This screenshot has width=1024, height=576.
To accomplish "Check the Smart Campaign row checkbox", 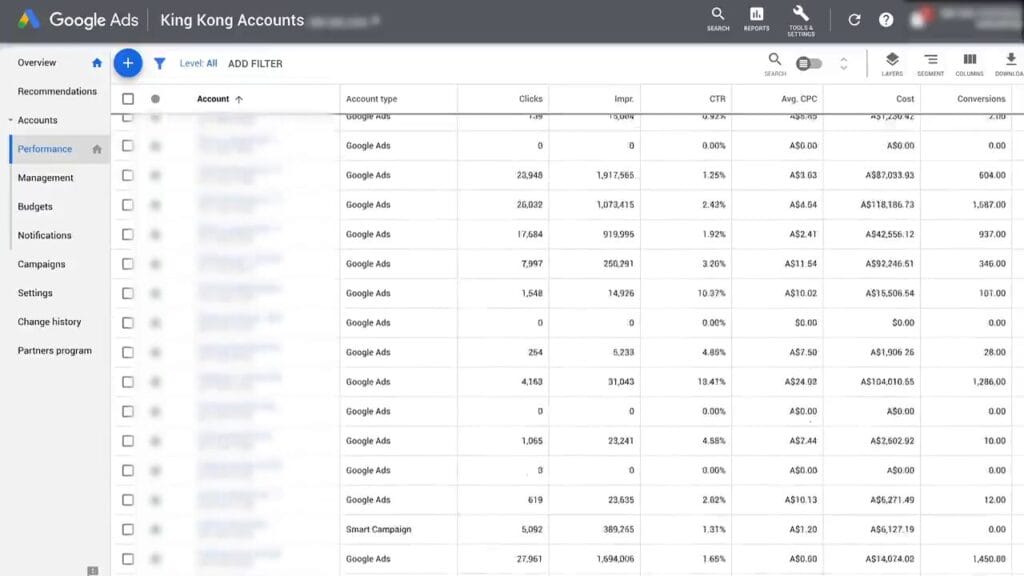I will 127,529.
